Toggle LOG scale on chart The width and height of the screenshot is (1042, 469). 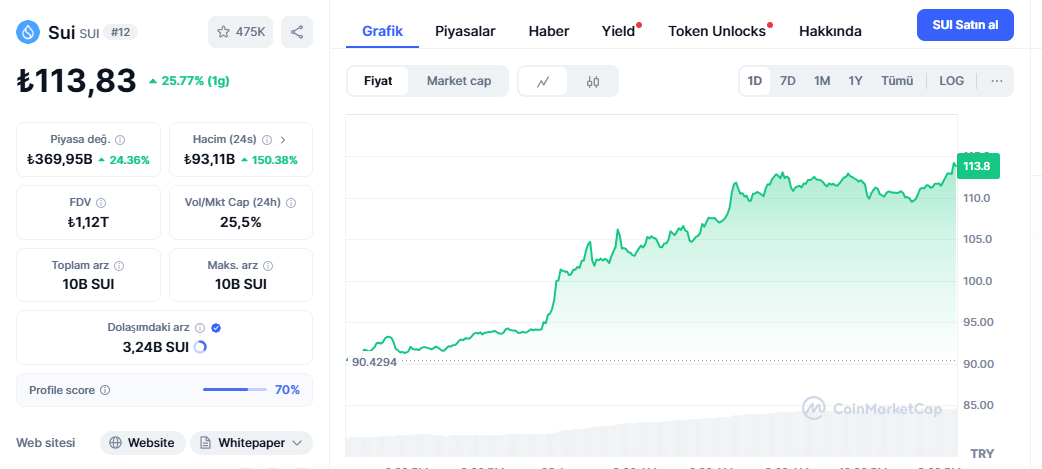[x=951, y=81]
